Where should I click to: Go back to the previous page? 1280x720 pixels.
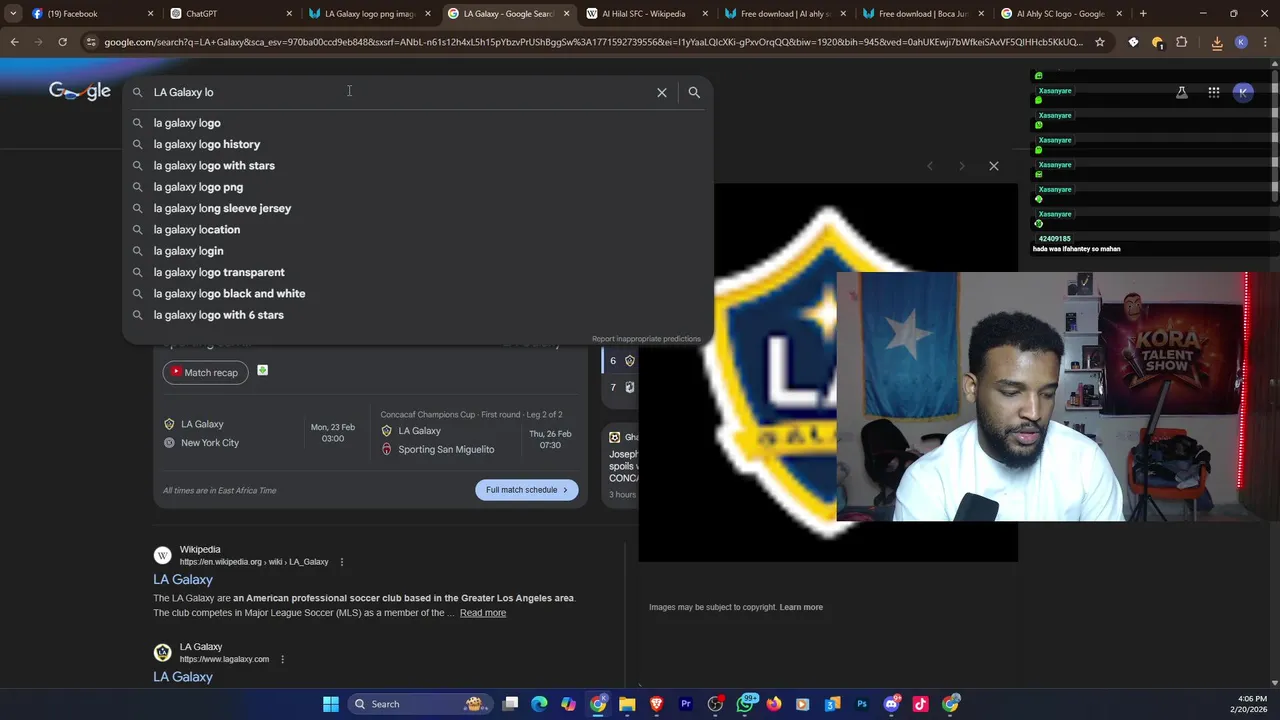[x=14, y=42]
